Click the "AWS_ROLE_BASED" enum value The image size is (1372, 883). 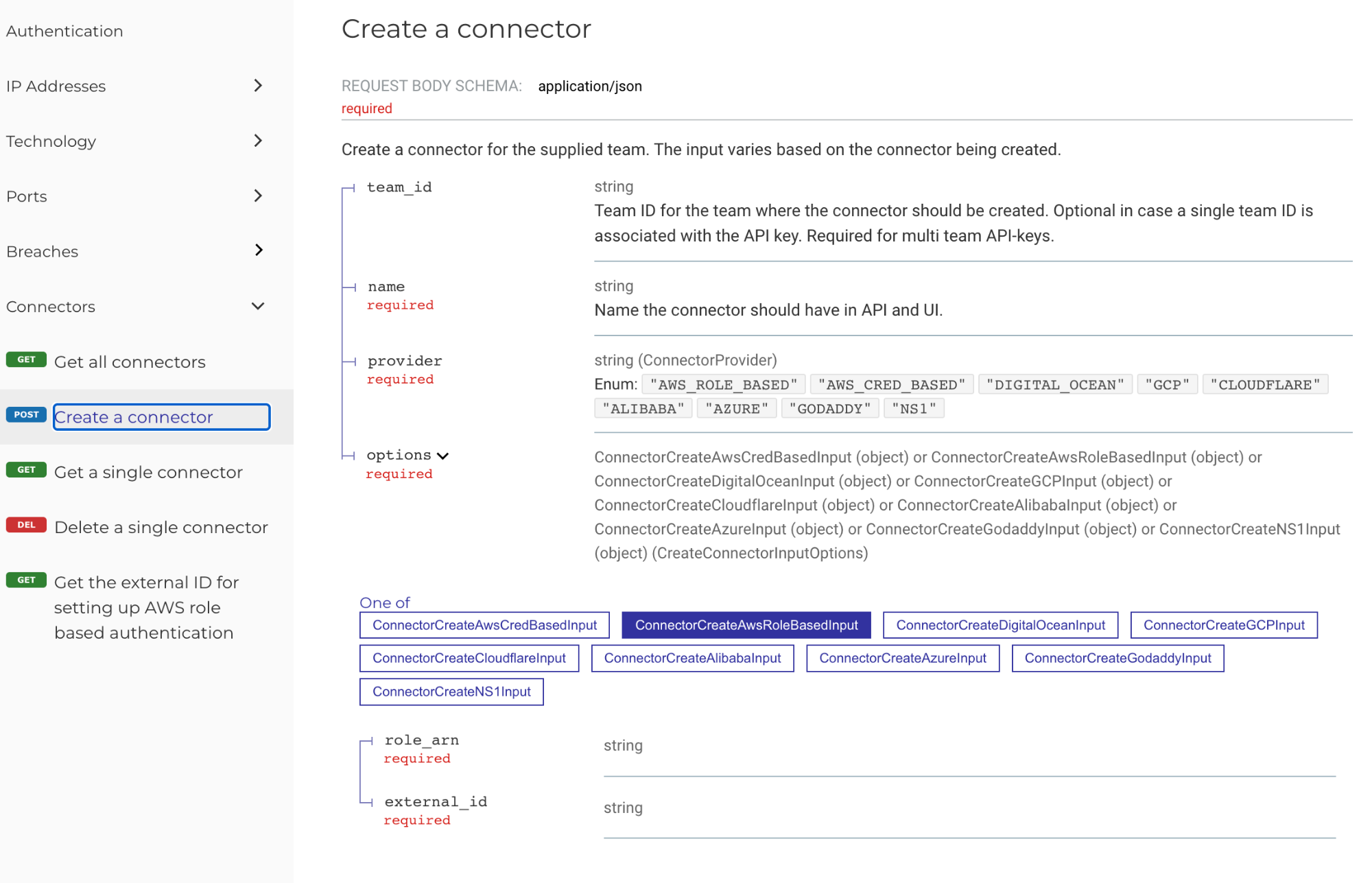point(723,384)
